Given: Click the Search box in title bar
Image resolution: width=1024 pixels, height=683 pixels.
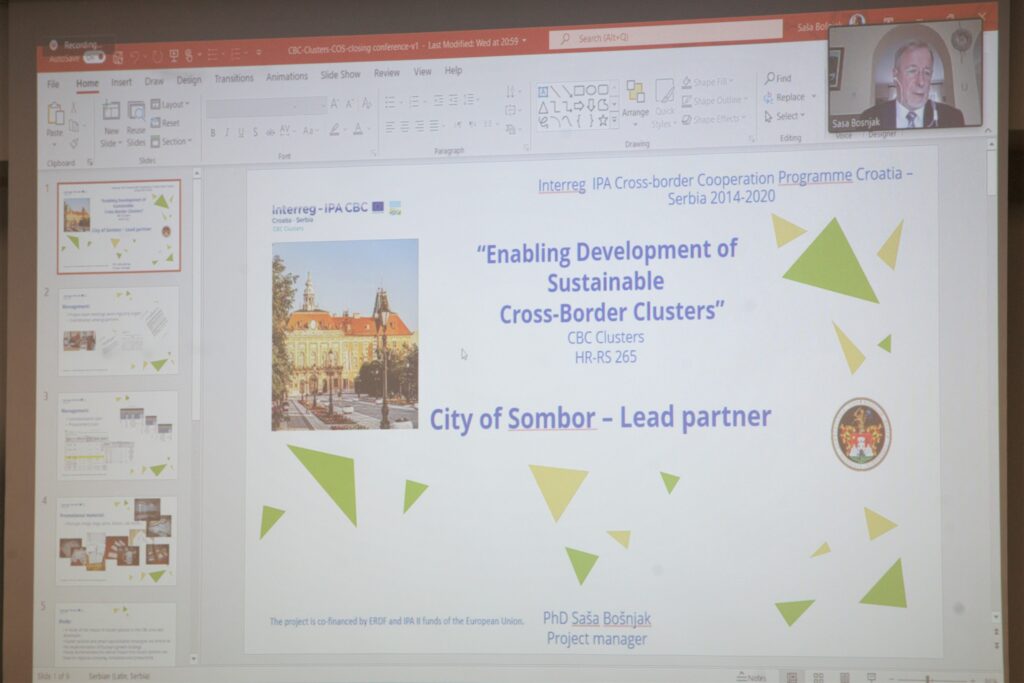Looking at the screenshot, I should (666, 35).
